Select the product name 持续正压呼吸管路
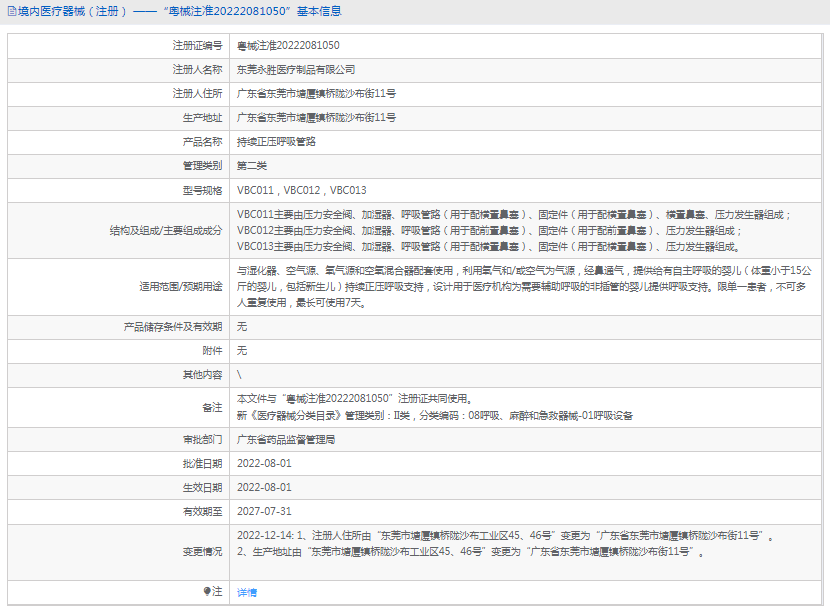This screenshot has width=830, height=612. point(276,142)
